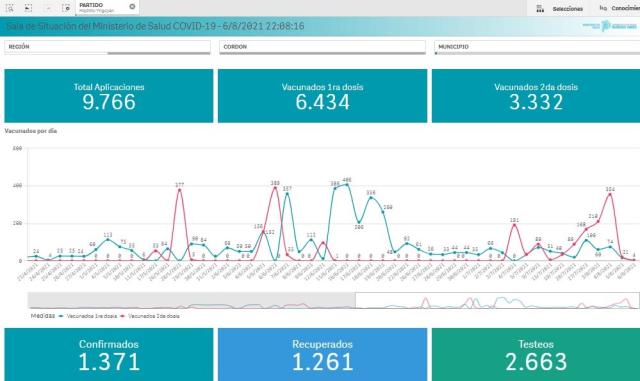Click the Conocimientos label
The width and height of the screenshot is (640, 381).
point(625,8)
